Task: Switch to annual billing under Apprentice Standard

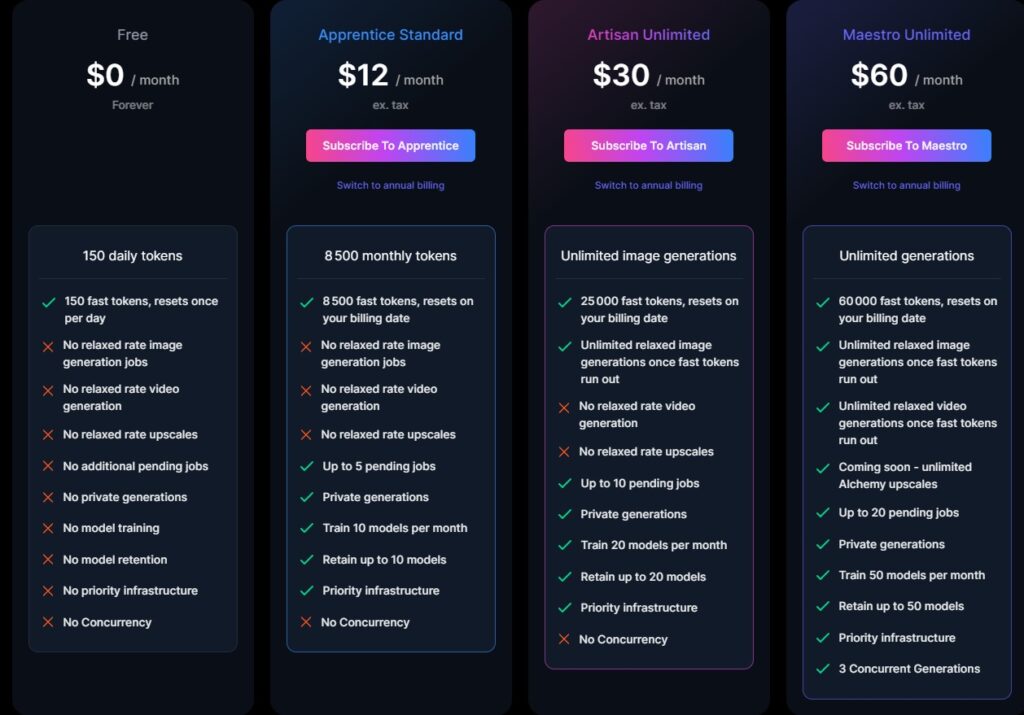Action: click(x=391, y=185)
